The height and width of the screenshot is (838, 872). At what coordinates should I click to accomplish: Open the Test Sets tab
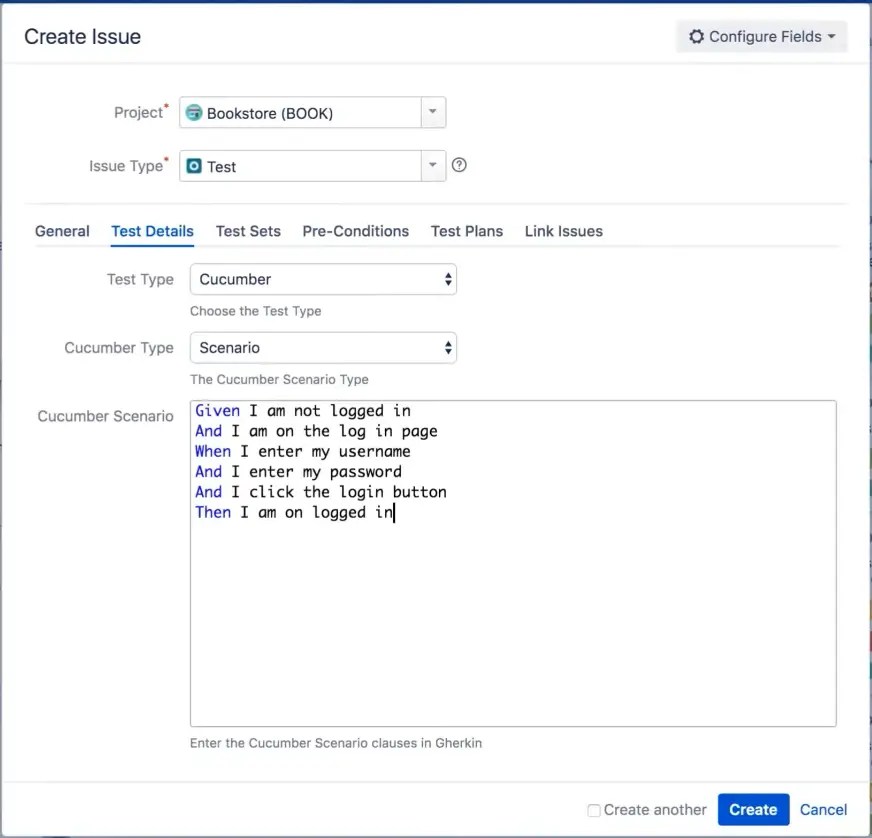tap(248, 231)
